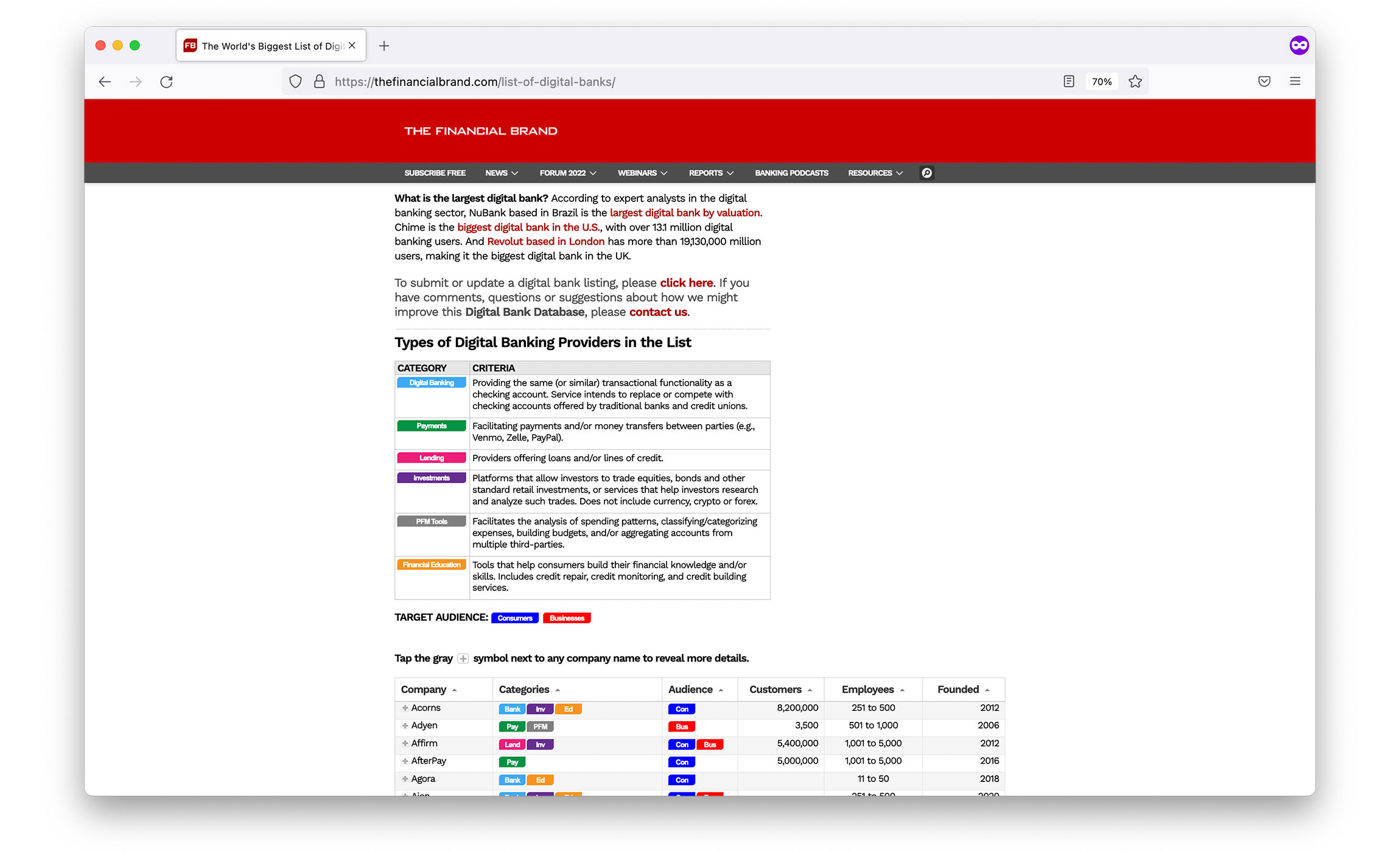This screenshot has height=852, width=1400.
Task: Click the 70% zoom level indicator
Action: pos(1101,82)
